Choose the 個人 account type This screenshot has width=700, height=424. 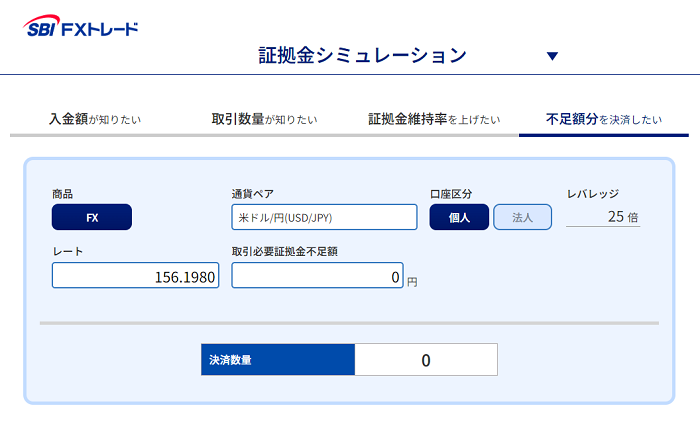click(x=459, y=217)
